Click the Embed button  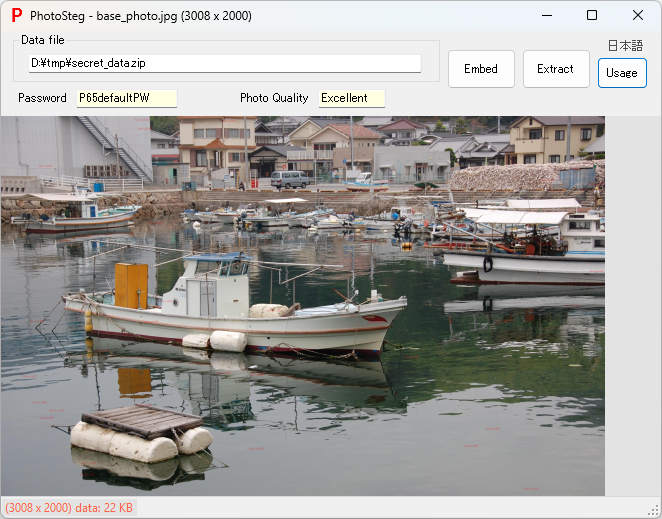click(481, 69)
